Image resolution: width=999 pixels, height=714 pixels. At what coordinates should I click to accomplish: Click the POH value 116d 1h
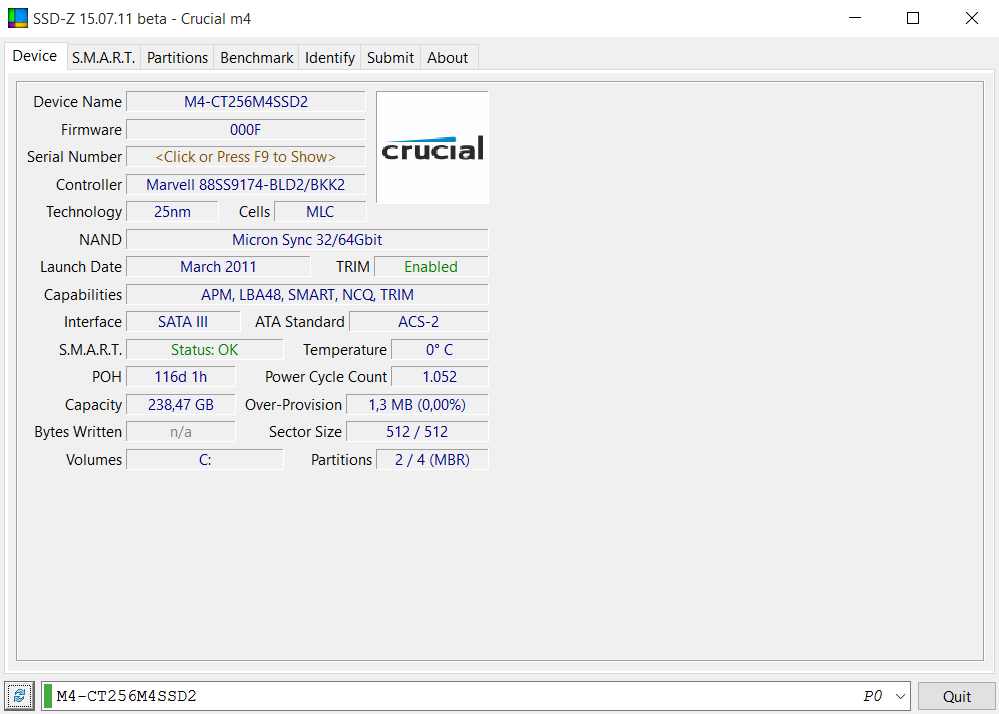[x=181, y=377]
